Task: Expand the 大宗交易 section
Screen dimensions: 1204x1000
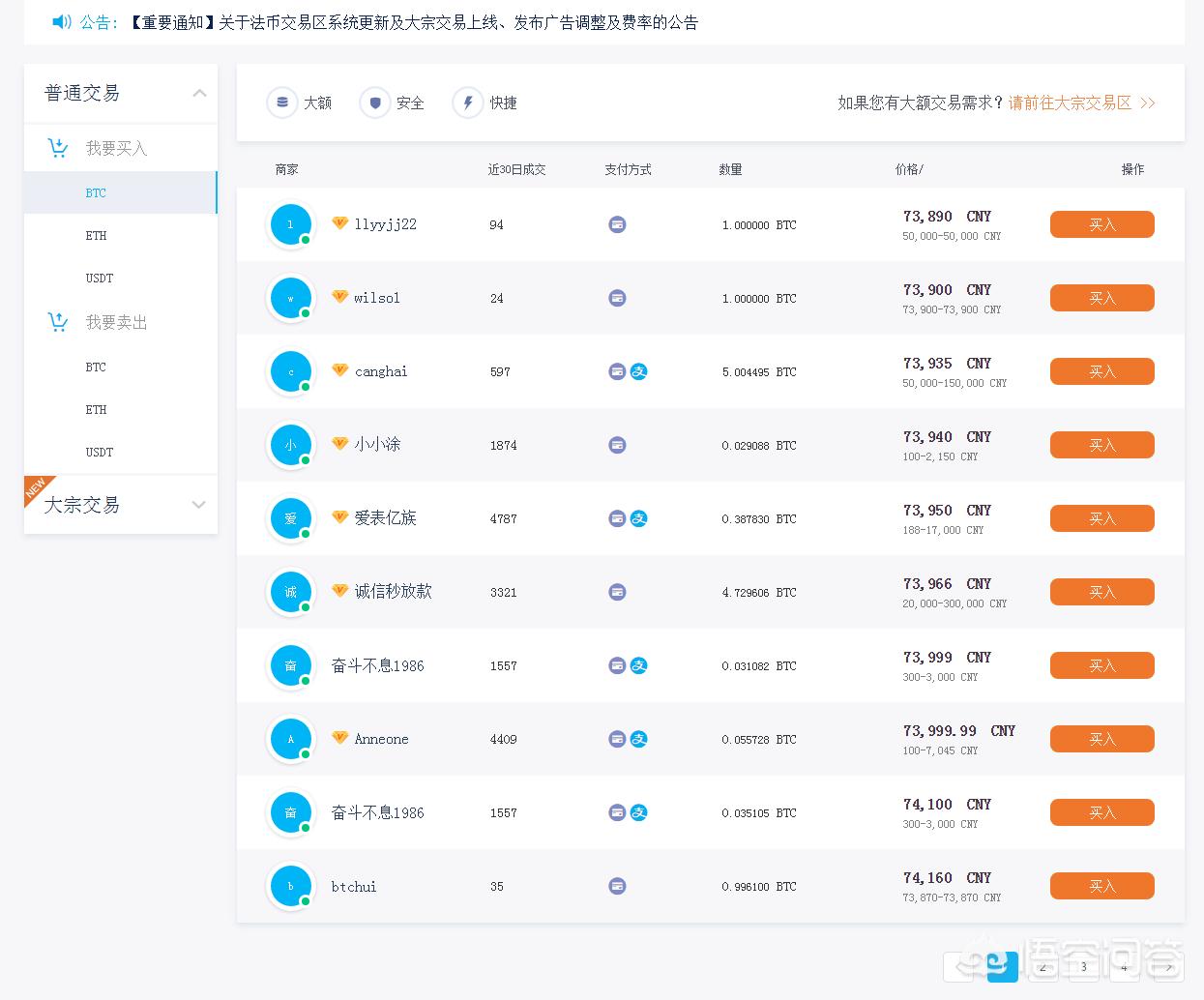Action: pyautogui.click(x=199, y=505)
